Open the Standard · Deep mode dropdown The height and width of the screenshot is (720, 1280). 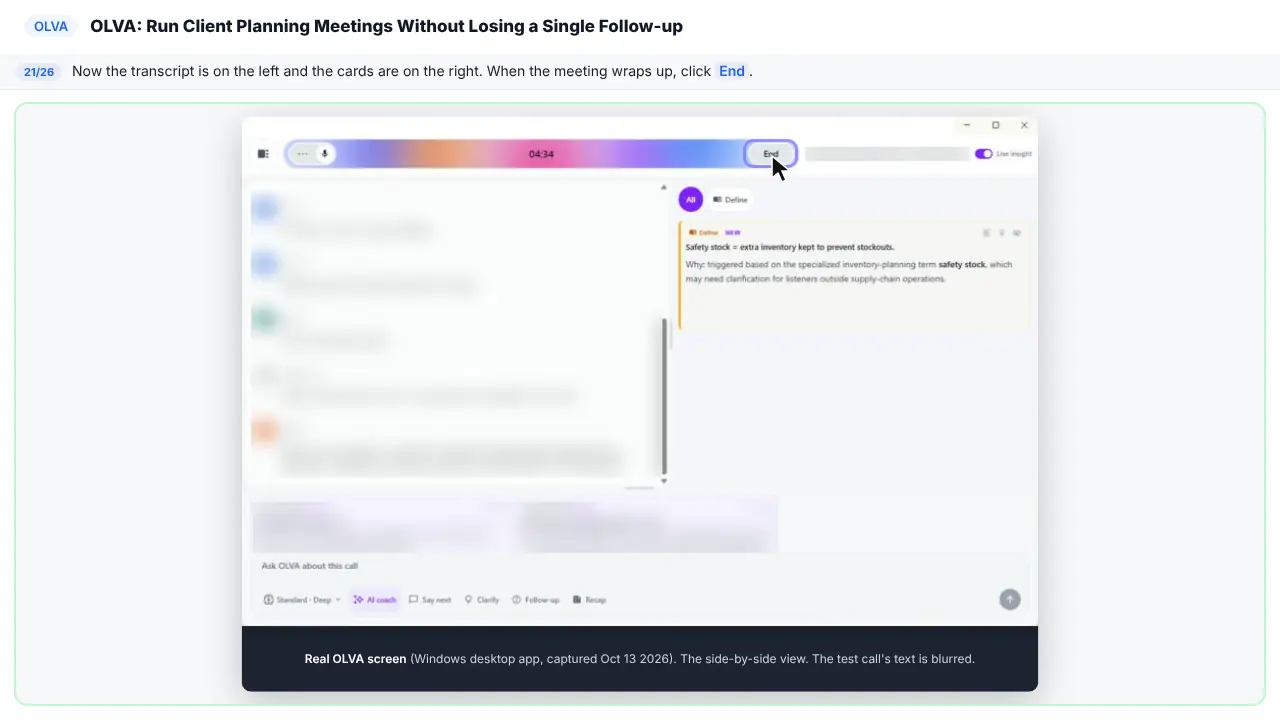(x=302, y=600)
